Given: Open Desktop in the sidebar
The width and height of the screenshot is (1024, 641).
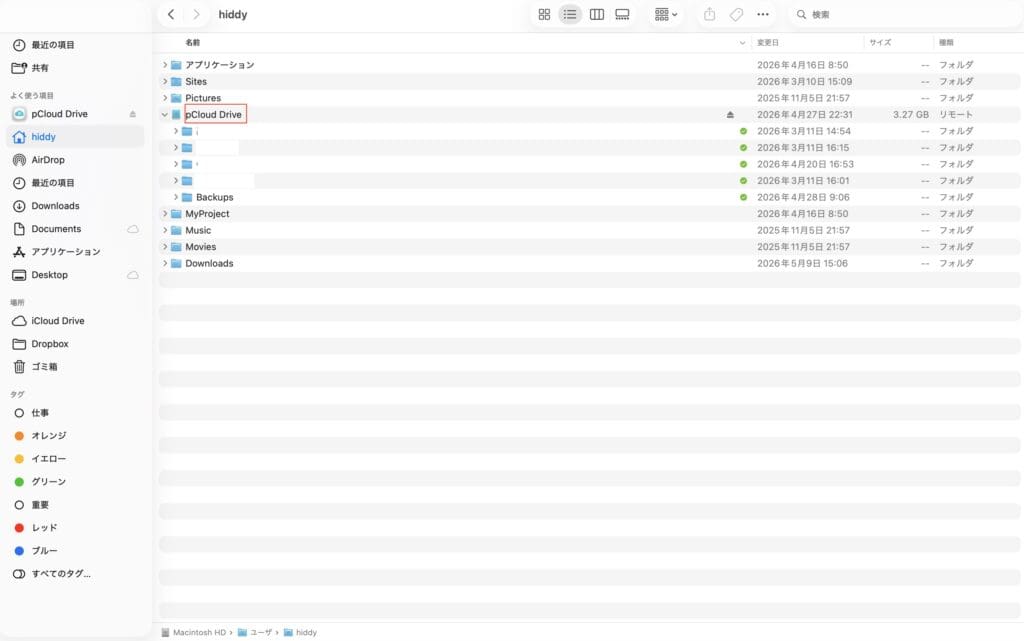Looking at the screenshot, I should (49, 275).
